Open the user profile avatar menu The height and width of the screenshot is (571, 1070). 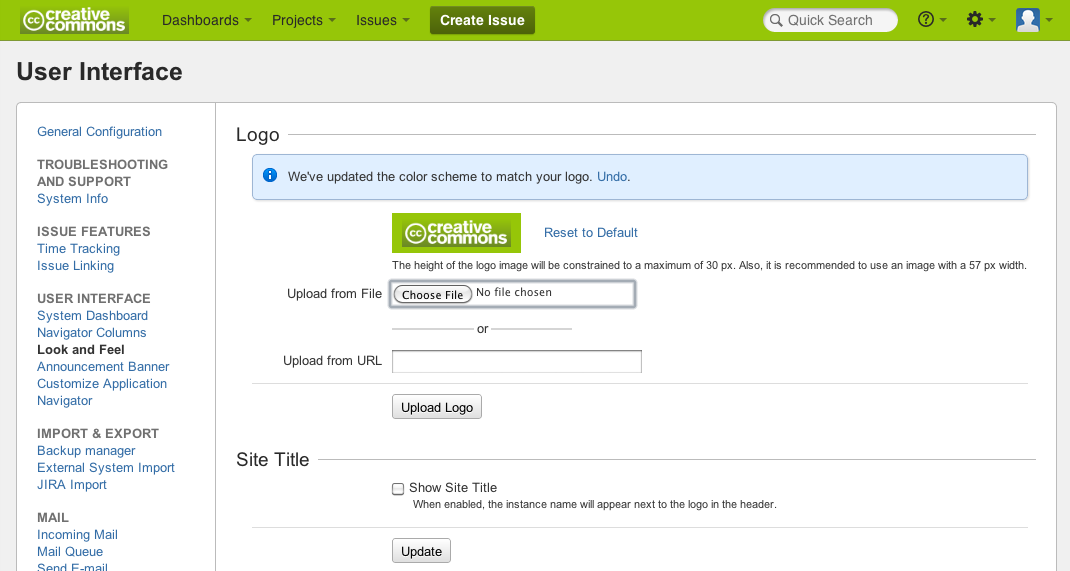pos(1033,20)
